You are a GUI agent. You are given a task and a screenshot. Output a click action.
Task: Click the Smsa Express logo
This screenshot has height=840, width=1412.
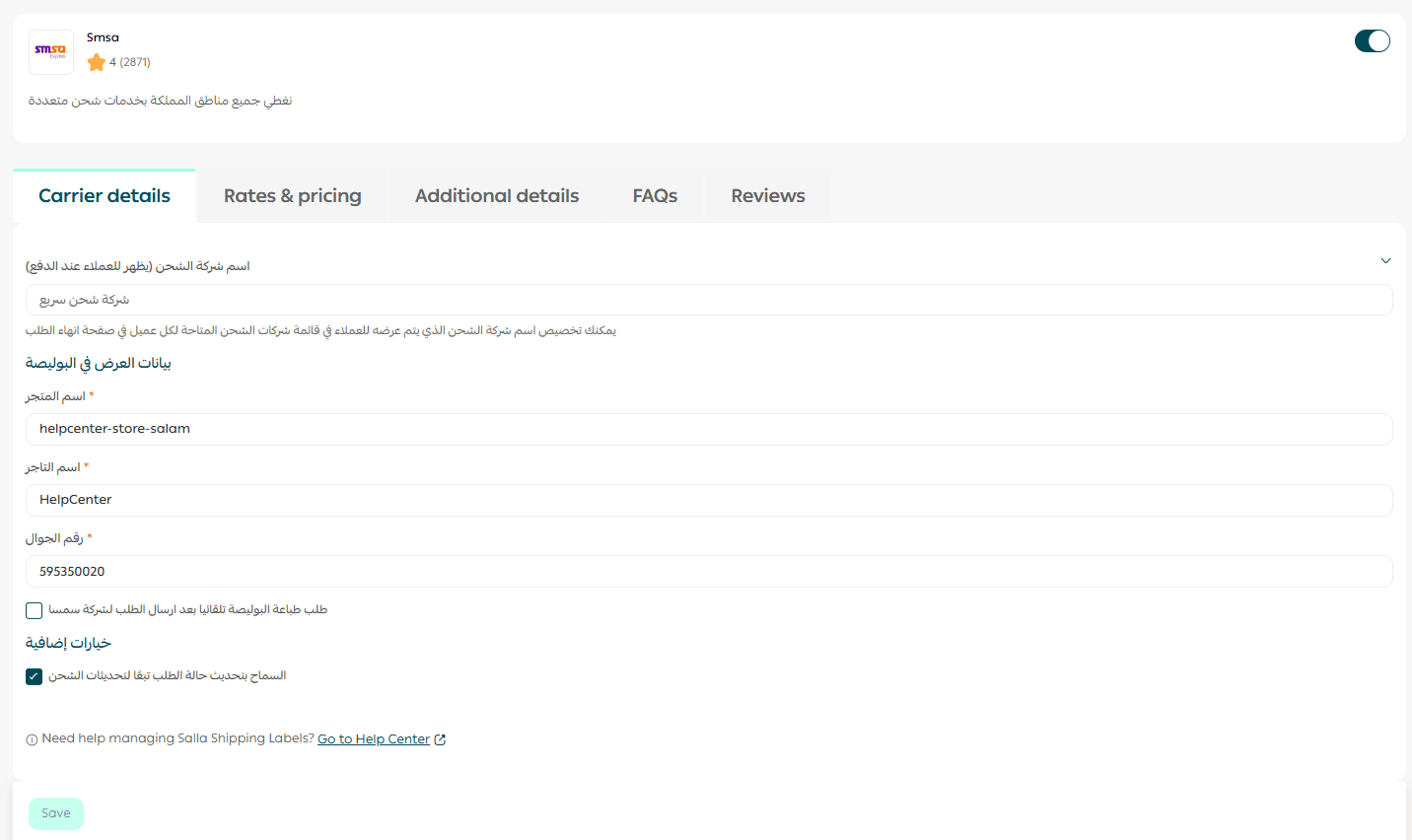click(x=51, y=52)
